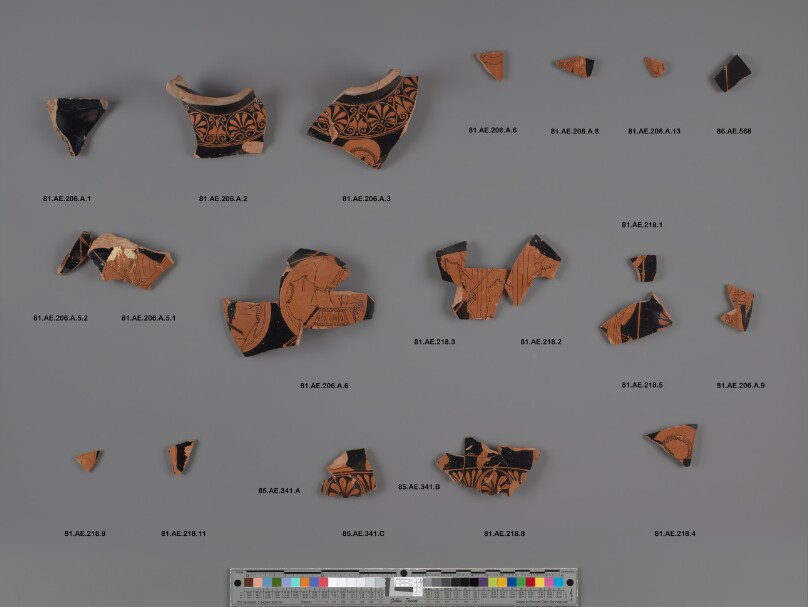This screenshot has height=607, width=808.
Task: Select the label 86.AE.568
Action: [x=734, y=131]
